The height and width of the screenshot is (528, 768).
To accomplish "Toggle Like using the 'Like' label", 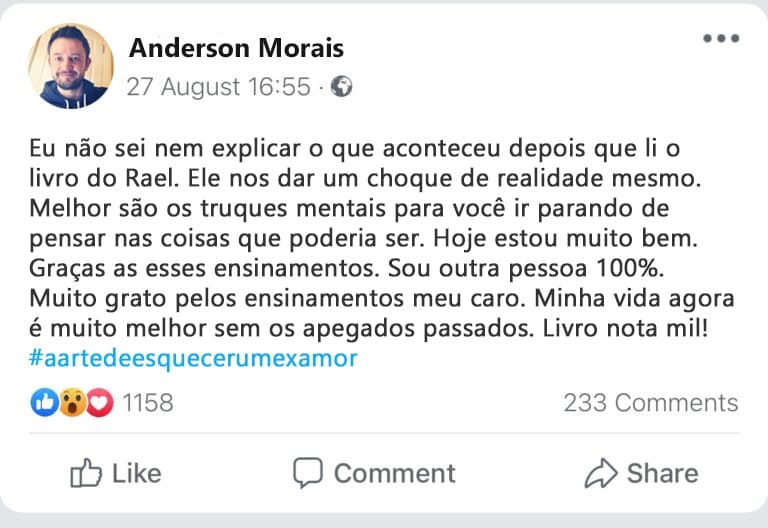I will pos(137,473).
